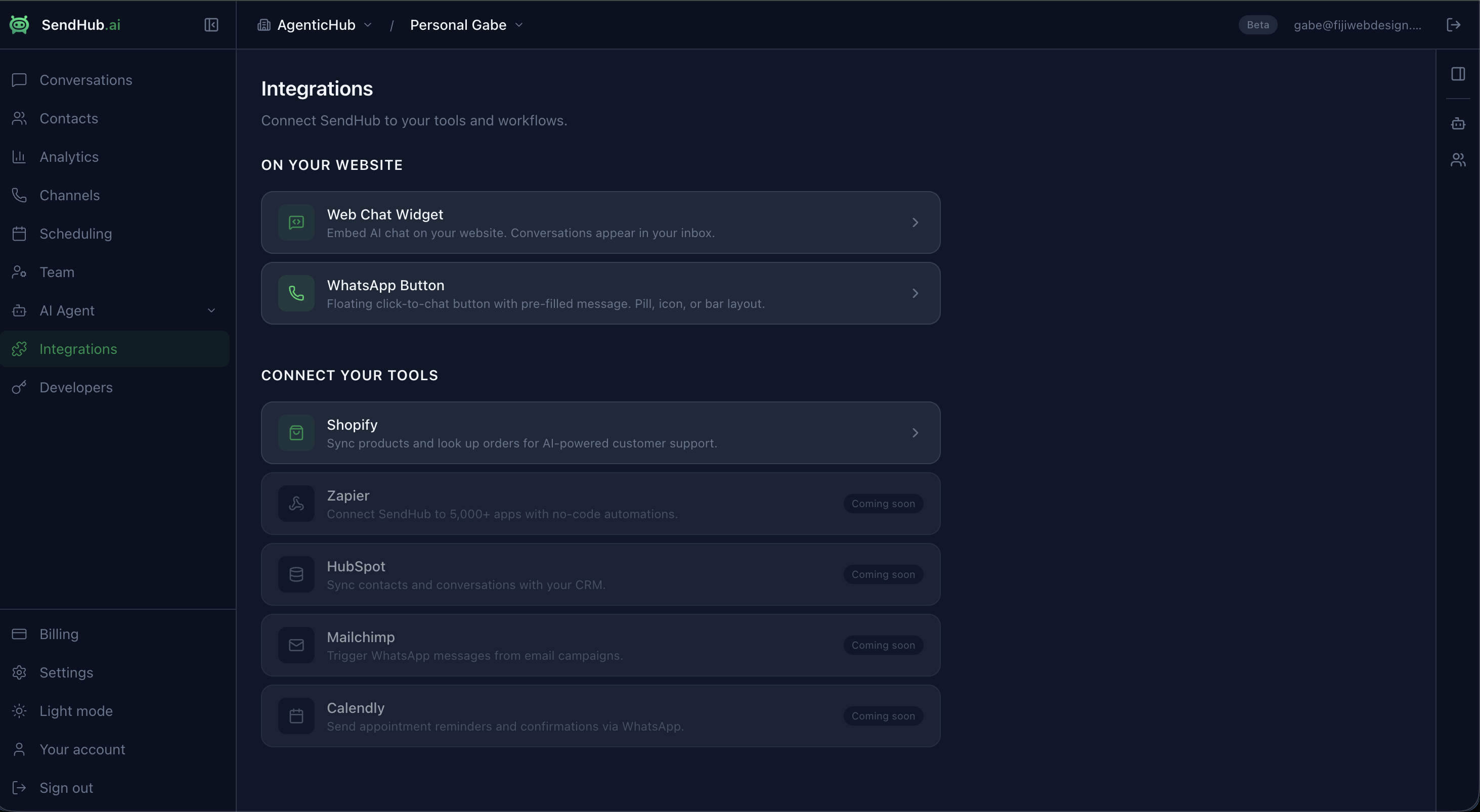Screen dimensions: 1480x812
Task: Click the Calendly calendar icon
Action: coord(296,716)
